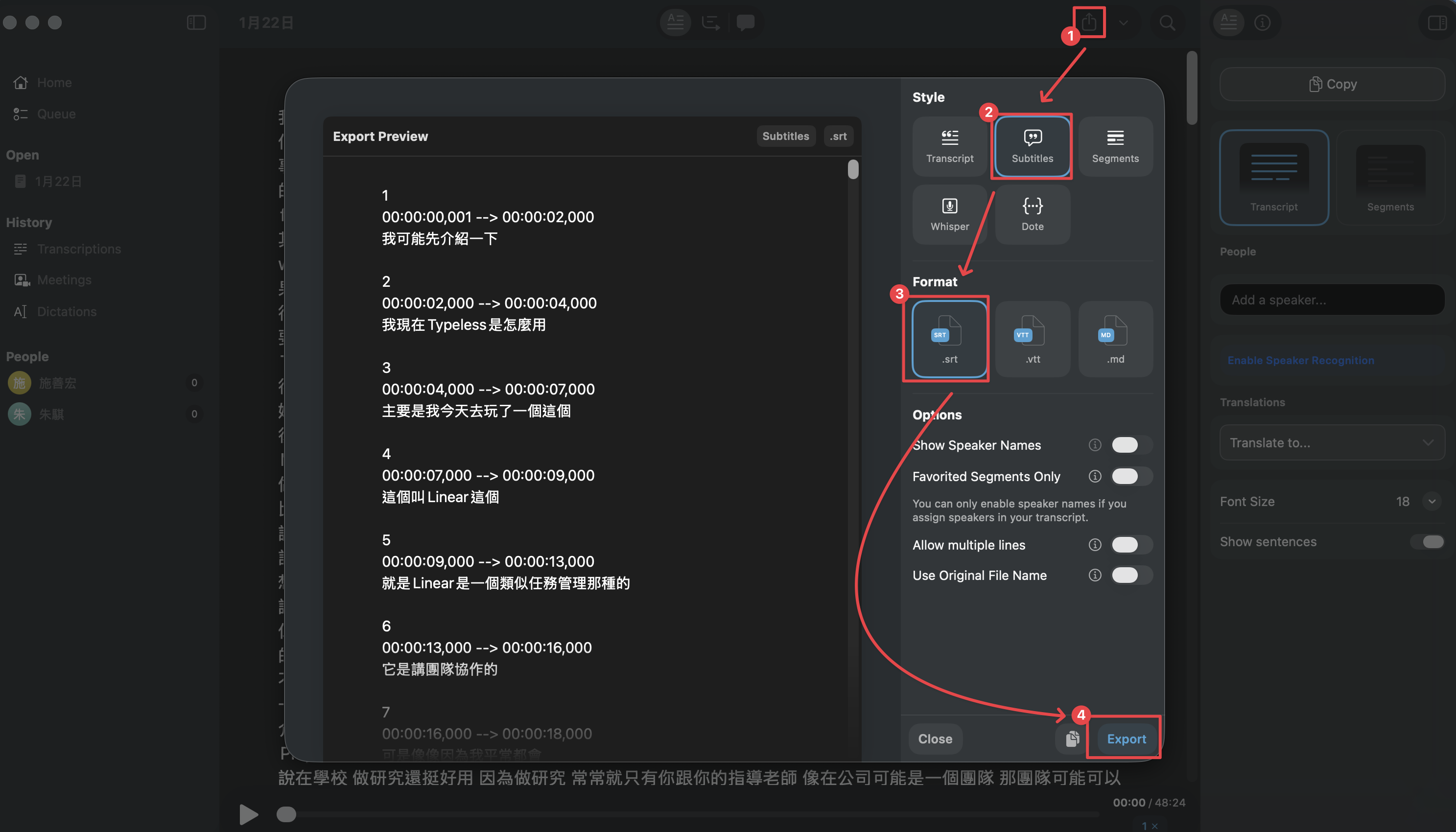Open chevron menu beside share icon
This screenshot has width=1456, height=832.
pyautogui.click(x=1123, y=23)
